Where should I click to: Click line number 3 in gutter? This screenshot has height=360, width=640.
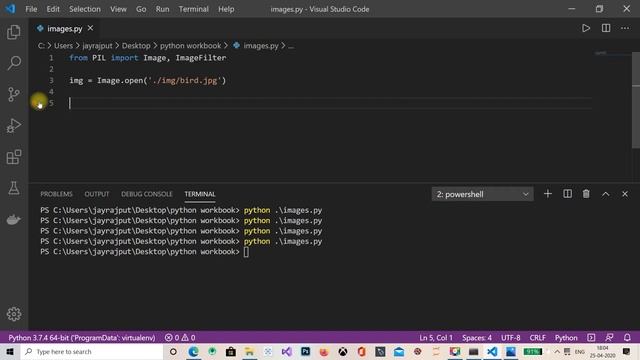[x=51, y=80]
